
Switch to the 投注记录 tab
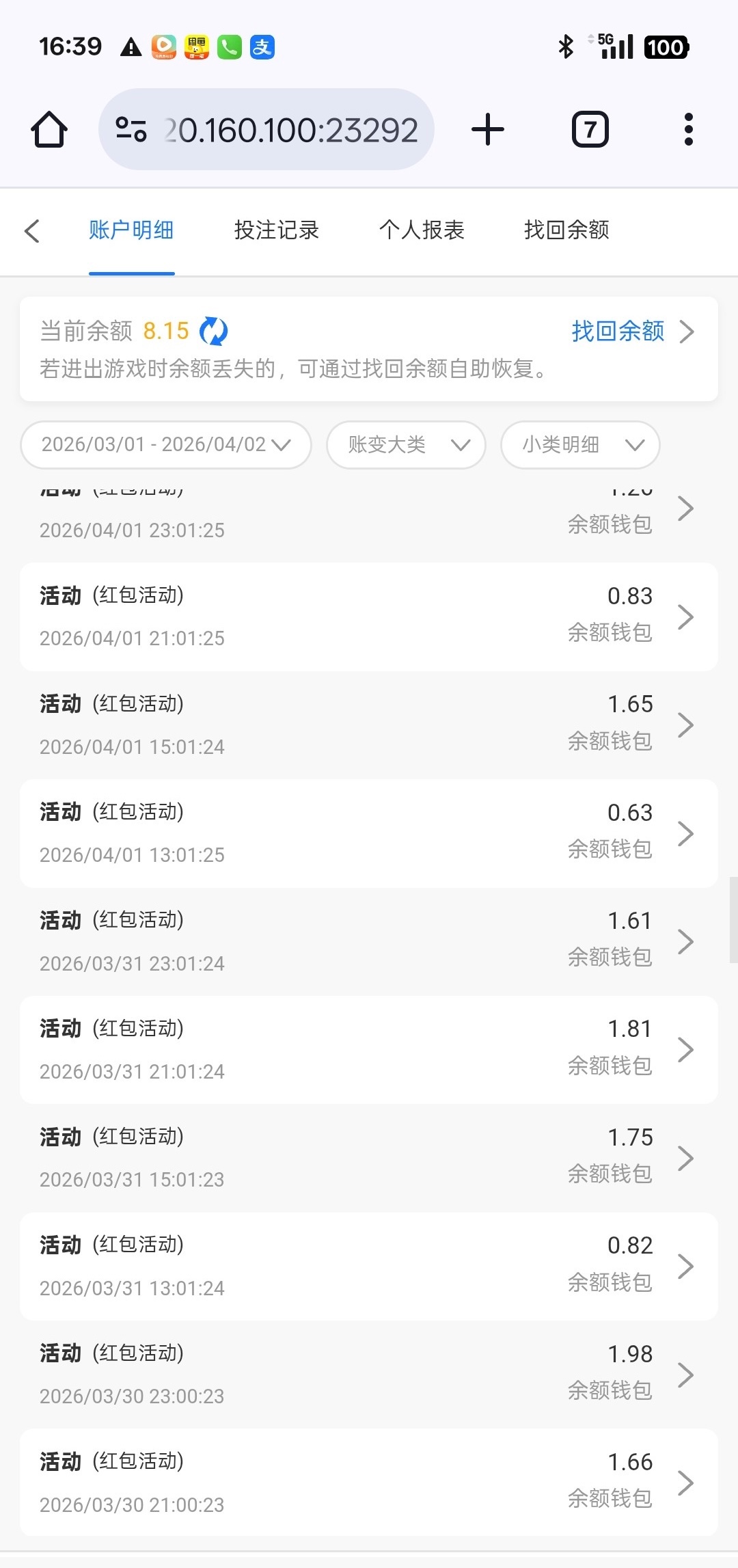pyautogui.click(x=277, y=230)
